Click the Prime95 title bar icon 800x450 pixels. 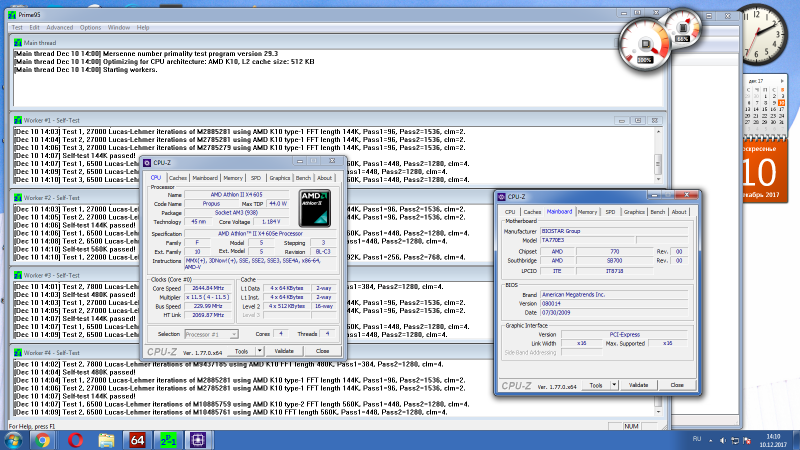[12, 15]
